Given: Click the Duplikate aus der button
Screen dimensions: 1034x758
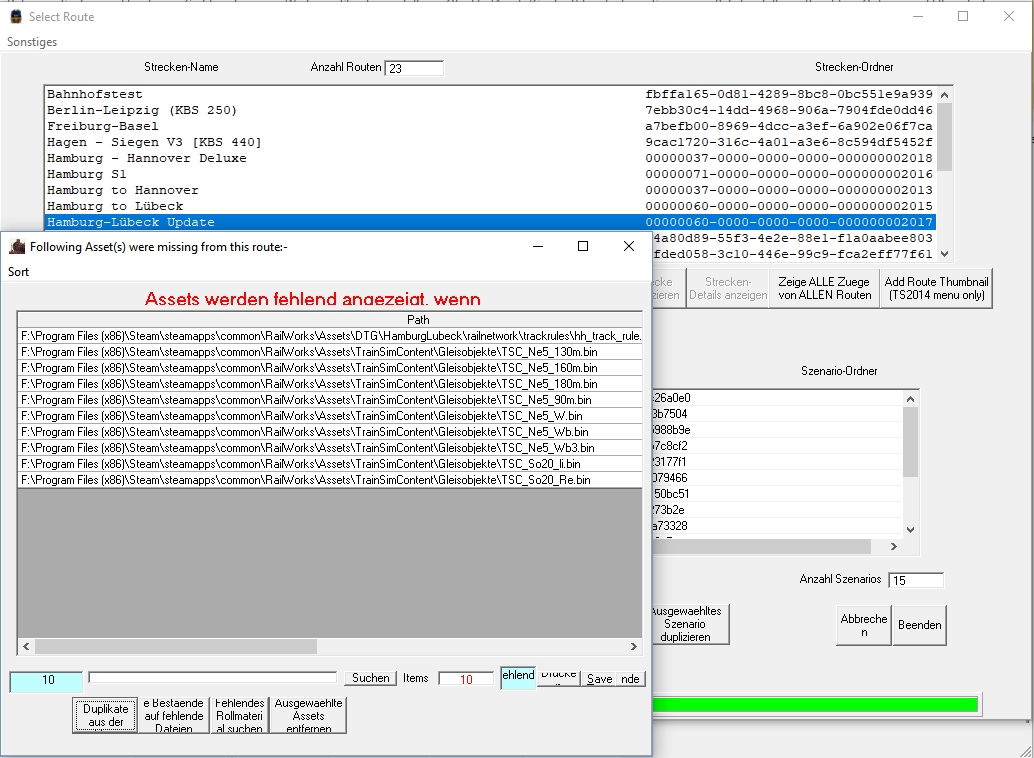Looking at the screenshot, I should 105,716.
